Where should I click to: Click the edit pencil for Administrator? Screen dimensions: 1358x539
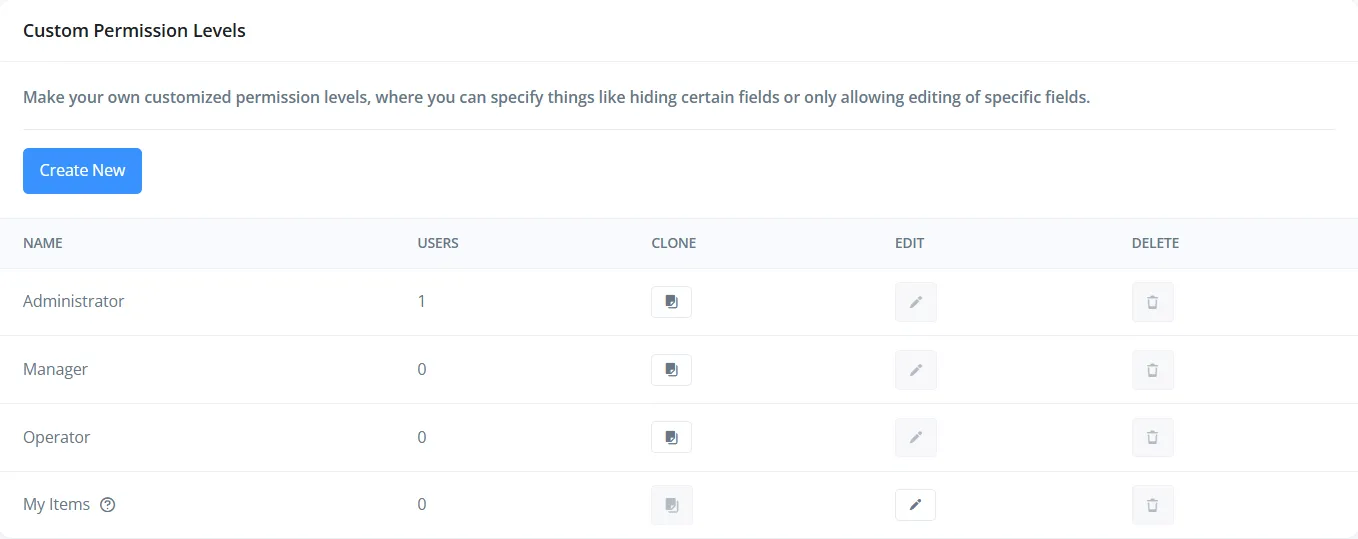pos(916,302)
